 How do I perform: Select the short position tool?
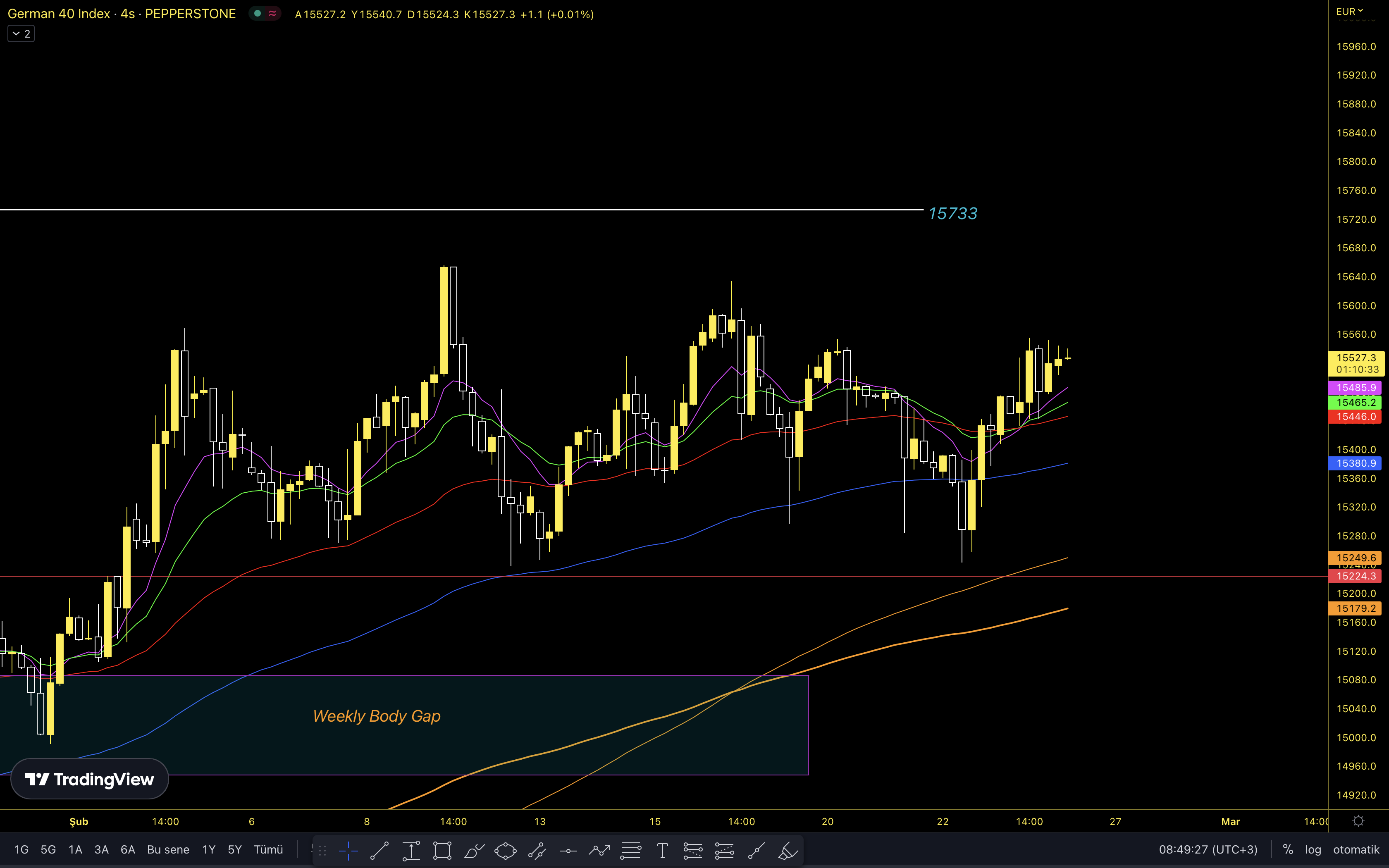[x=724, y=850]
